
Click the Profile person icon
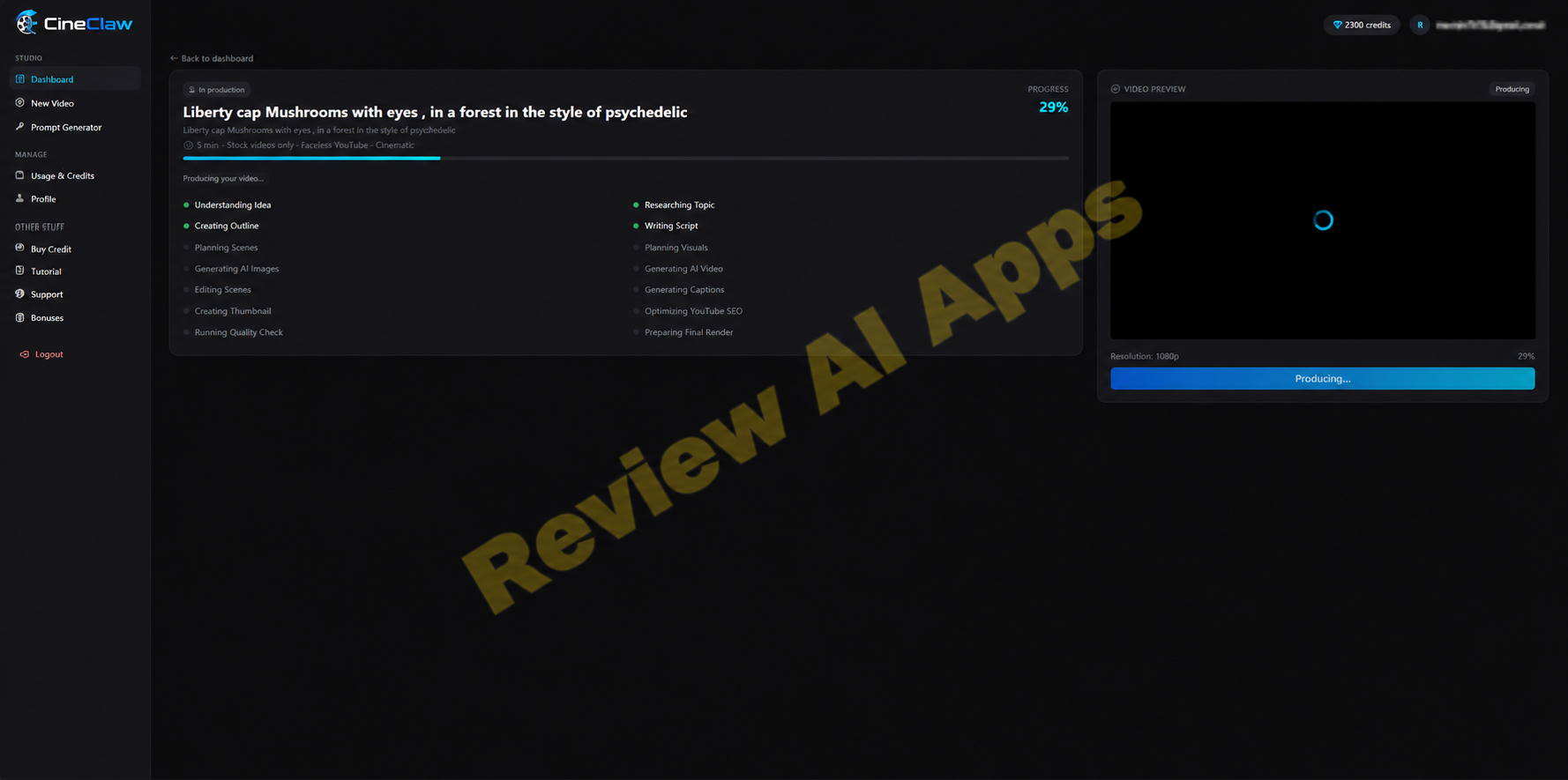tap(20, 198)
